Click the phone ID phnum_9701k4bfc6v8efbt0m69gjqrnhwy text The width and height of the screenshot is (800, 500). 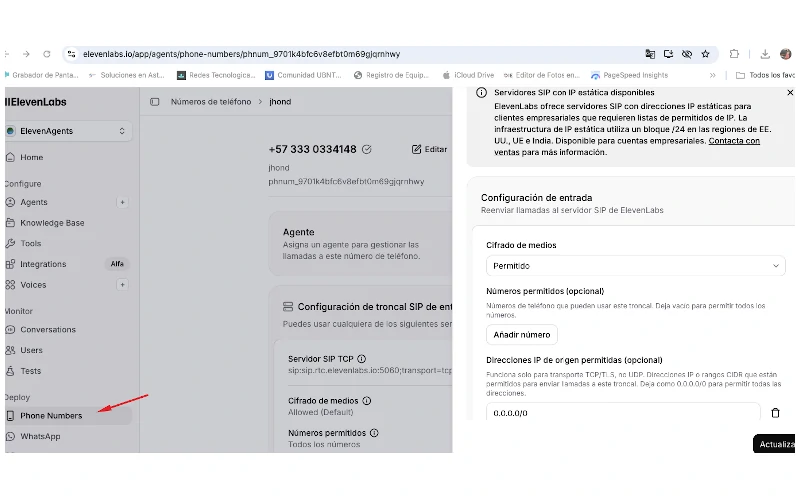click(346, 182)
